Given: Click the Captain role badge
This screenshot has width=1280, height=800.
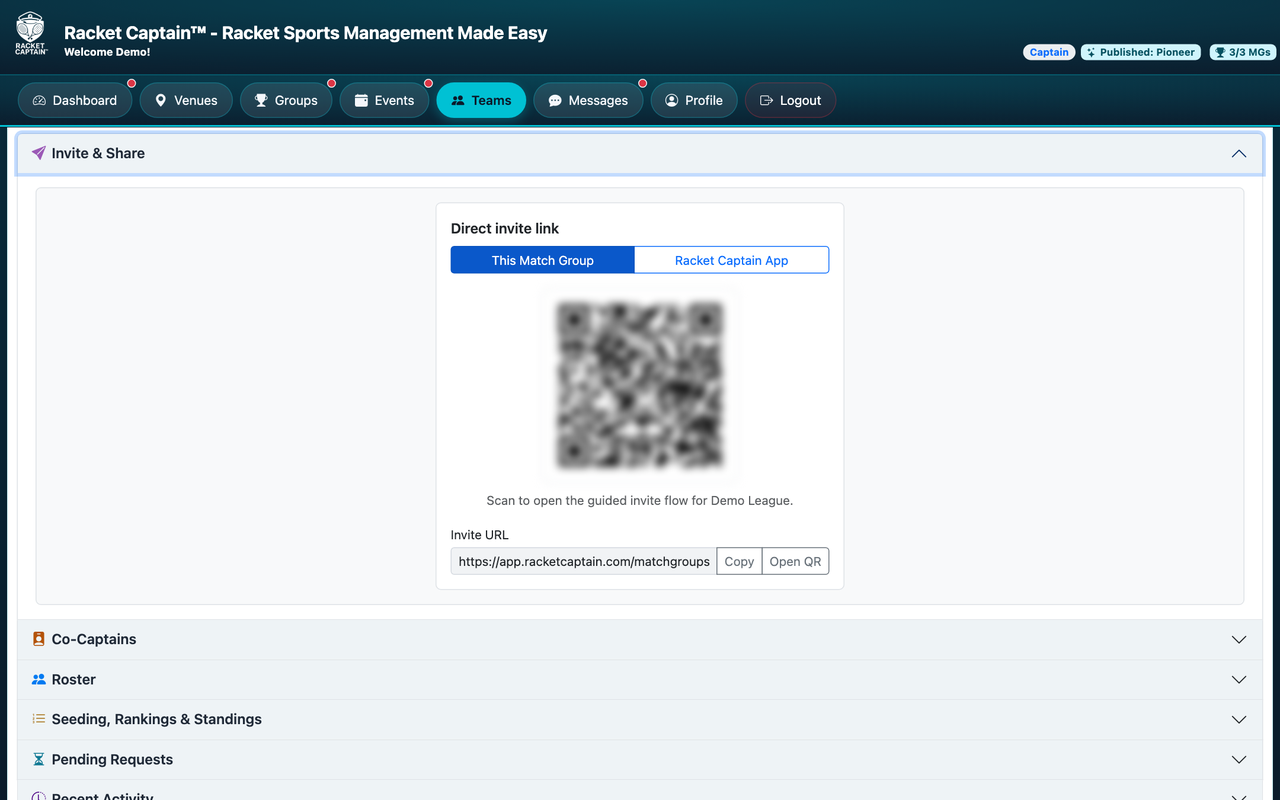Looking at the screenshot, I should pyautogui.click(x=1049, y=52).
